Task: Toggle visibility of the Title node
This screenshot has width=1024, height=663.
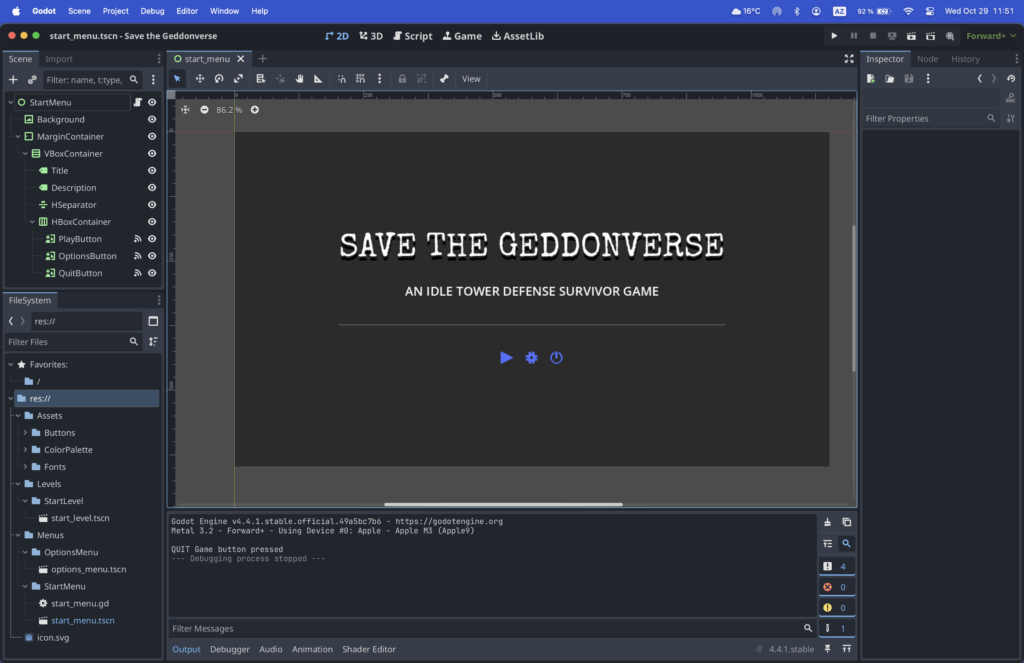Action: click(x=152, y=170)
